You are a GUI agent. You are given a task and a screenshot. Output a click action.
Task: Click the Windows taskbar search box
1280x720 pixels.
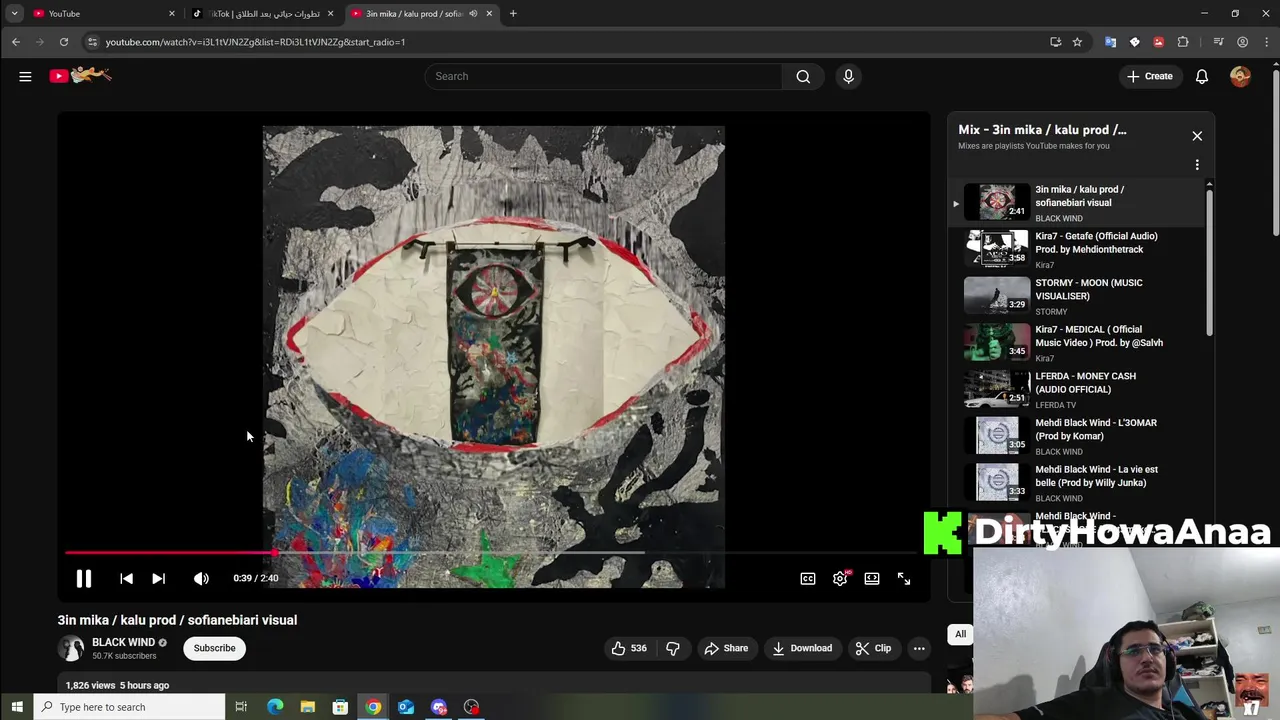(x=129, y=707)
